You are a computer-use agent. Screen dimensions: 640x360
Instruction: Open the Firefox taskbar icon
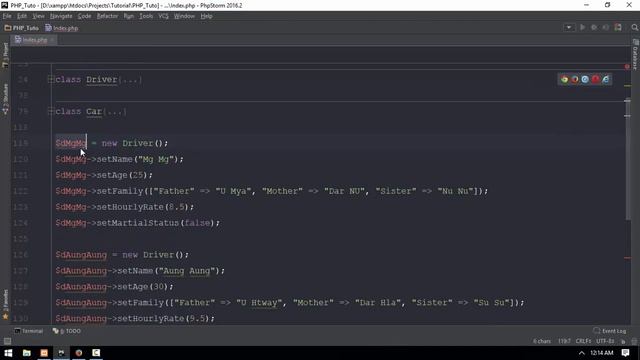click(x=79, y=353)
